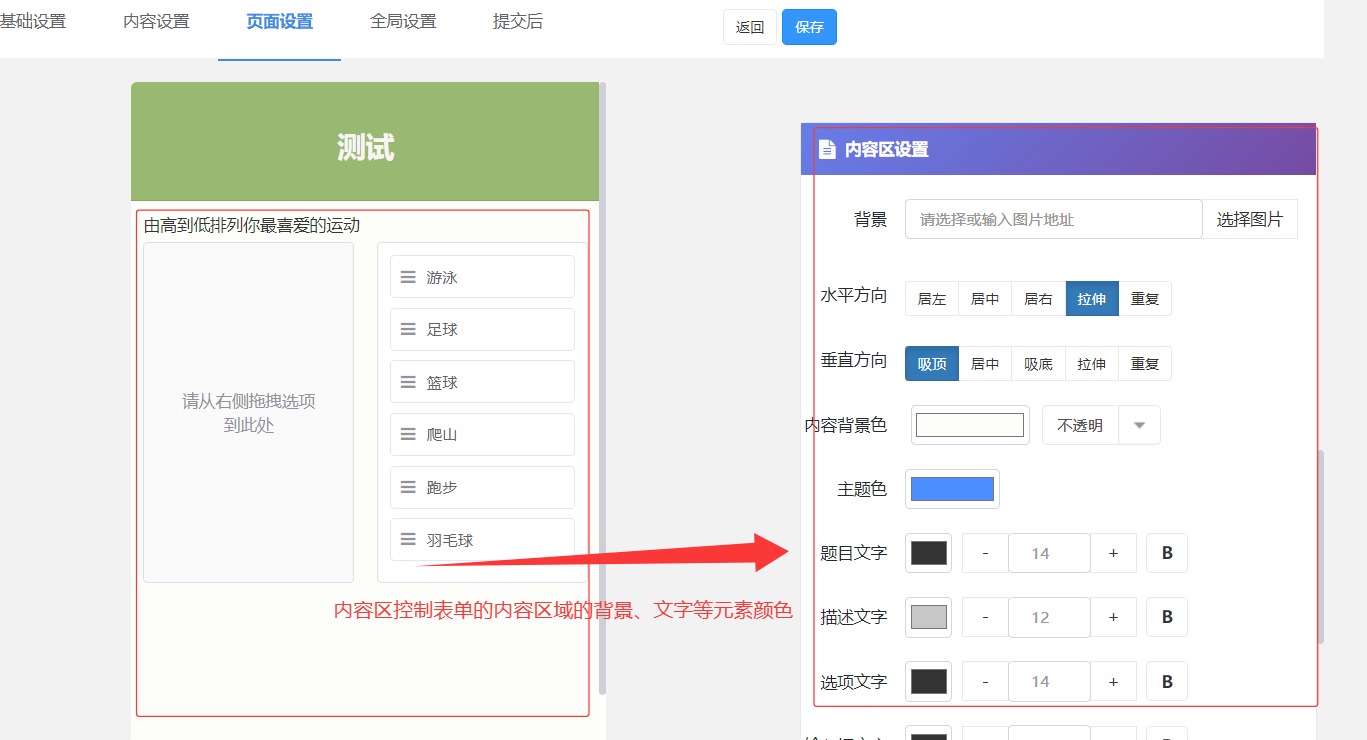The image size is (1367, 740).
Task: Click drag handle icon beside 游泳
Action: (408, 277)
